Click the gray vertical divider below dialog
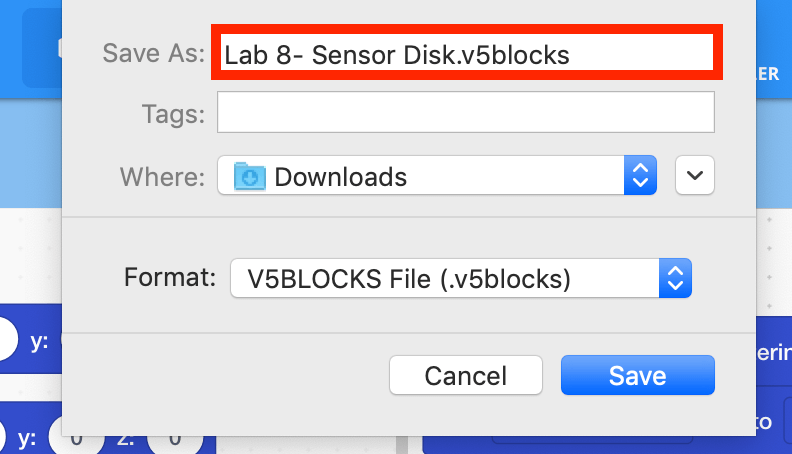The height and width of the screenshot is (454, 792). 402,445
